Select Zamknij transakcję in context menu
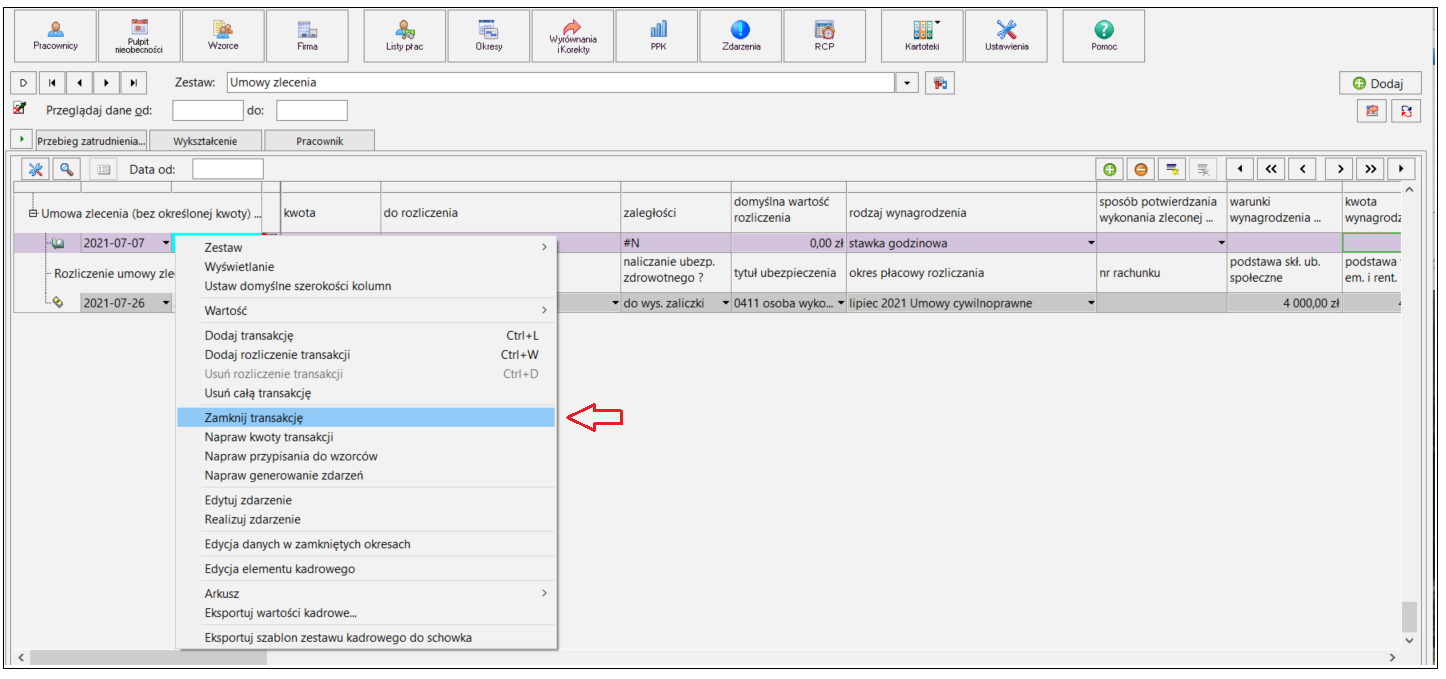Screen dimensions: 1446x679 366,417
